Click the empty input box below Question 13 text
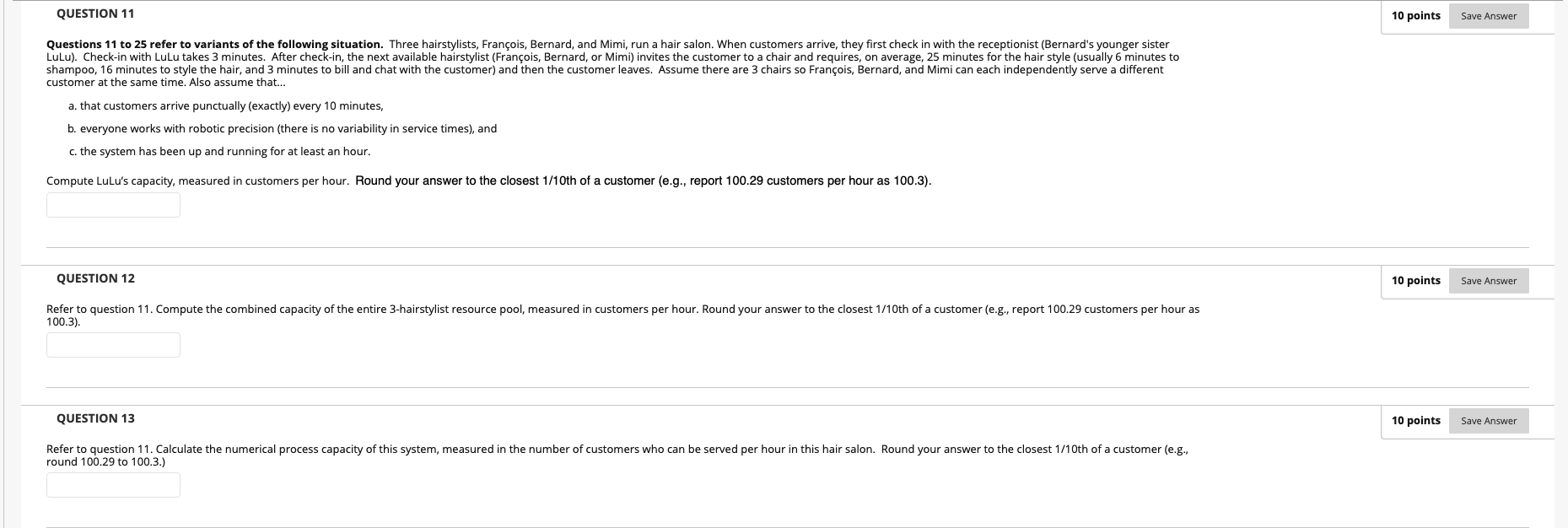This screenshot has height=528, width=1568. coord(112,485)
